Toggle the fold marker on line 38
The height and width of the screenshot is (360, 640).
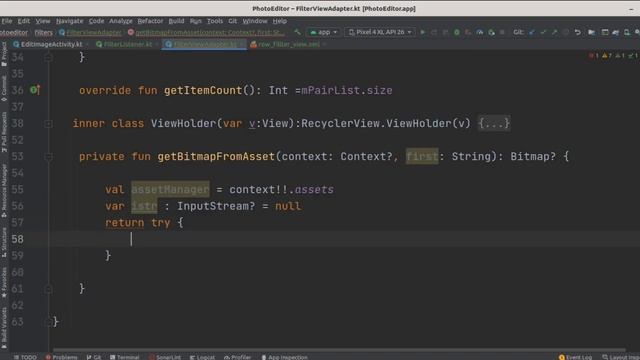click(48, 123)
